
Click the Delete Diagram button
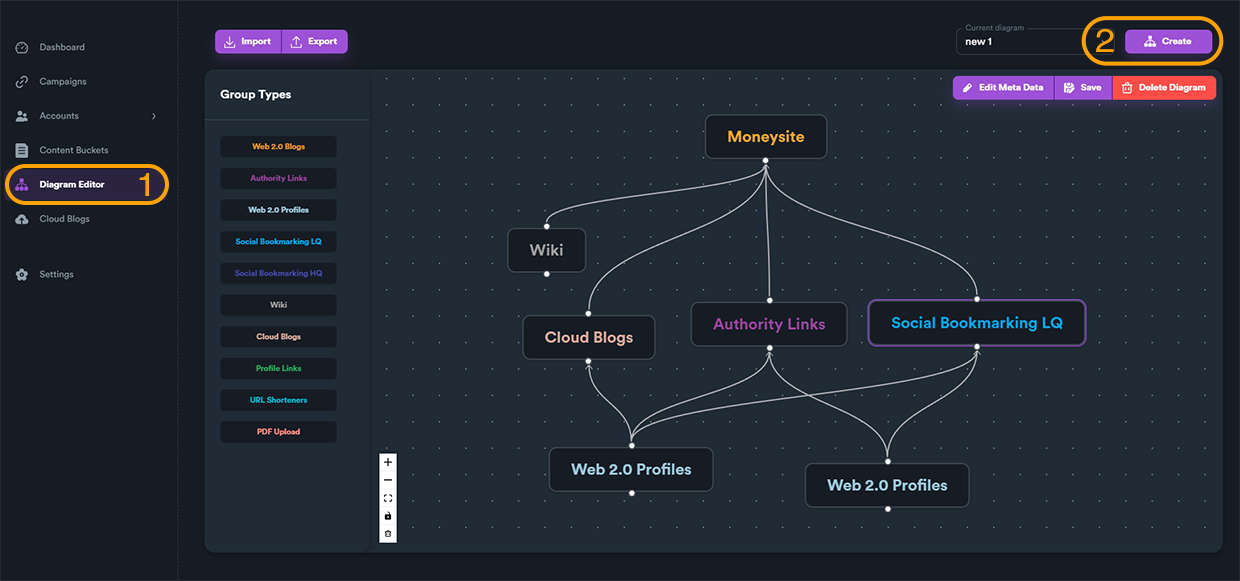coord(1164,88)
